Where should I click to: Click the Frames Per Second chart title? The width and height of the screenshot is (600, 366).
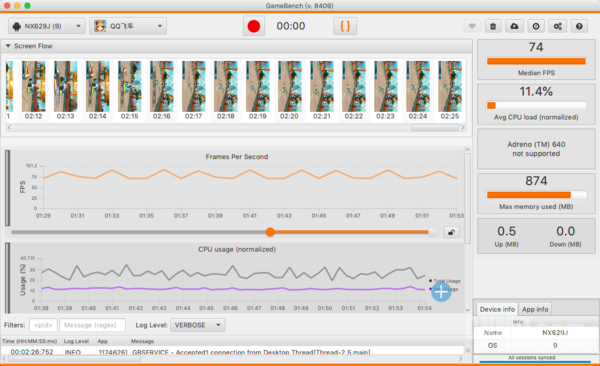coord(237,157)
